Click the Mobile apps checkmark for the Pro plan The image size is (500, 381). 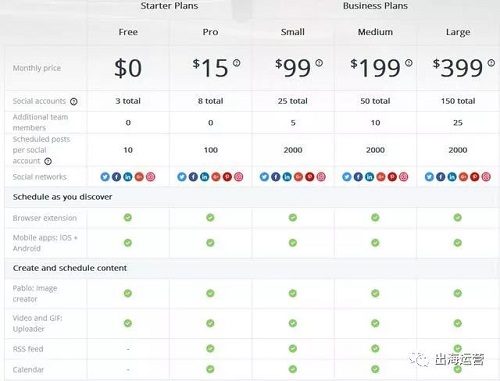pyautogui.click(x=210, y=243)
